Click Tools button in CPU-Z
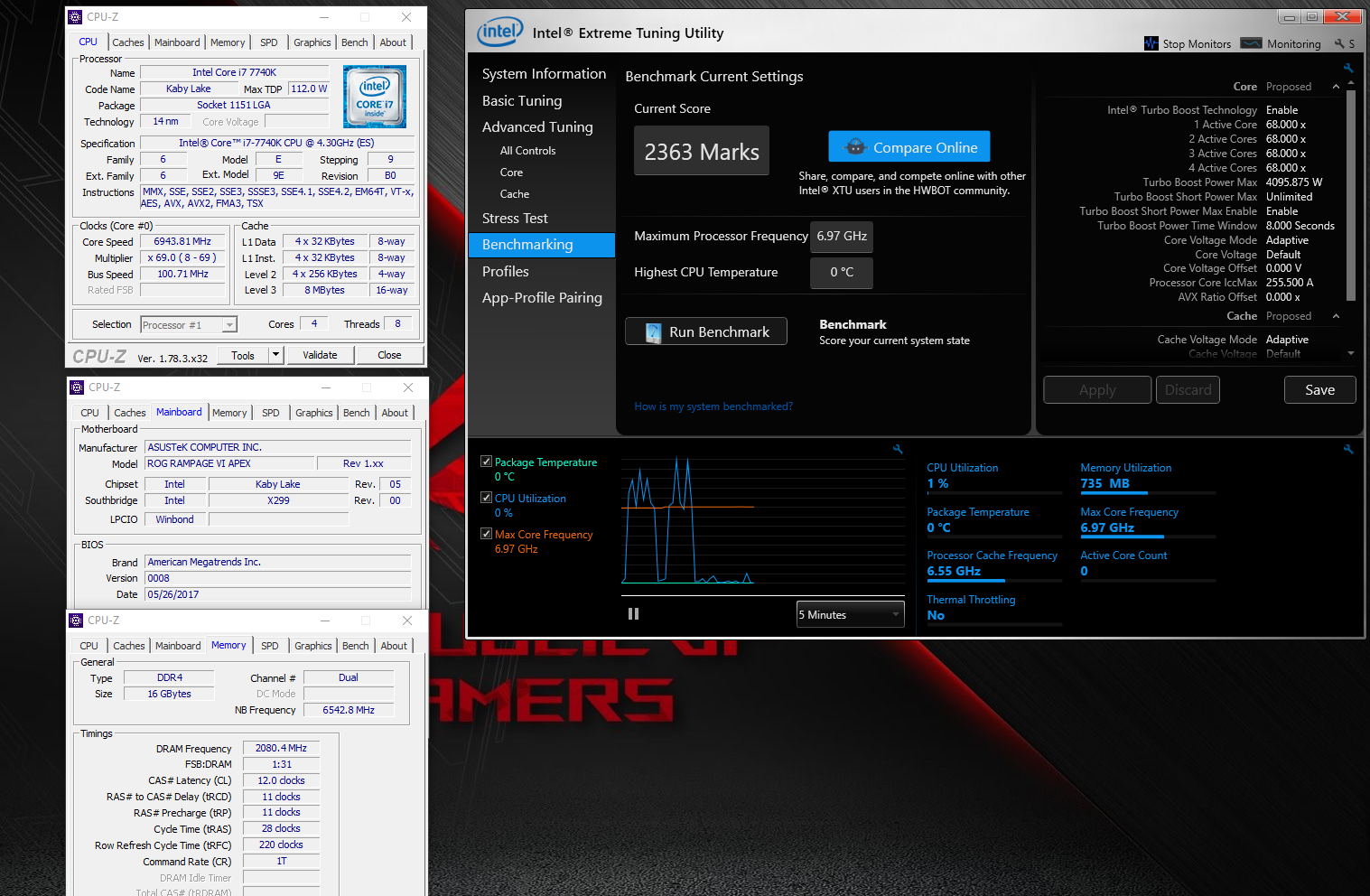The height and width of the screenshot is (896, 1370). [243, 355]
